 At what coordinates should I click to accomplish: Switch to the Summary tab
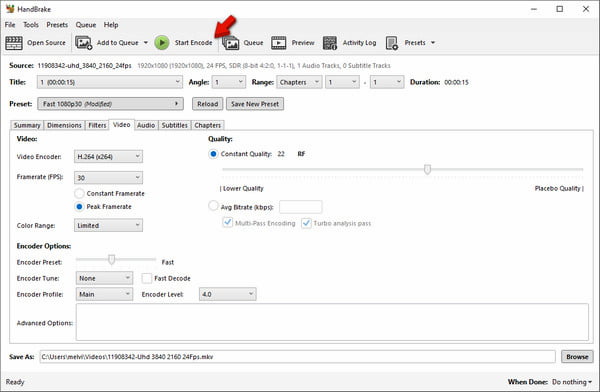click(27, 125)
